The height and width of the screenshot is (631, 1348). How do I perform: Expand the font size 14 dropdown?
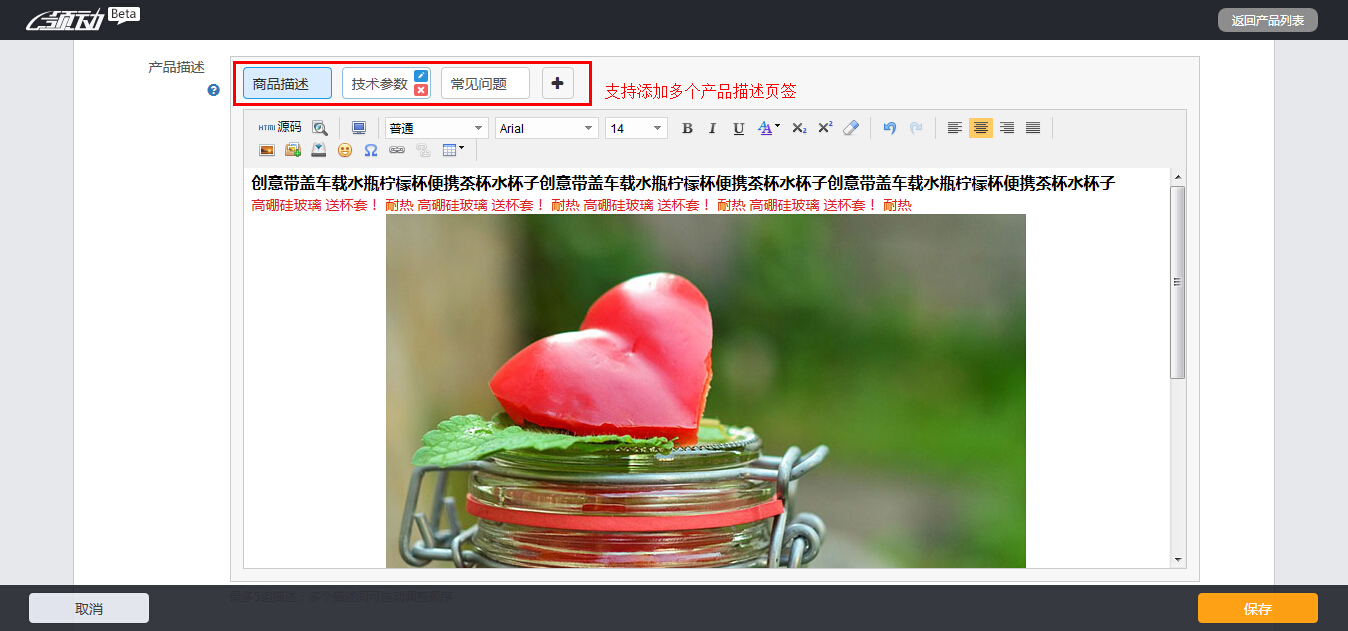636,128
